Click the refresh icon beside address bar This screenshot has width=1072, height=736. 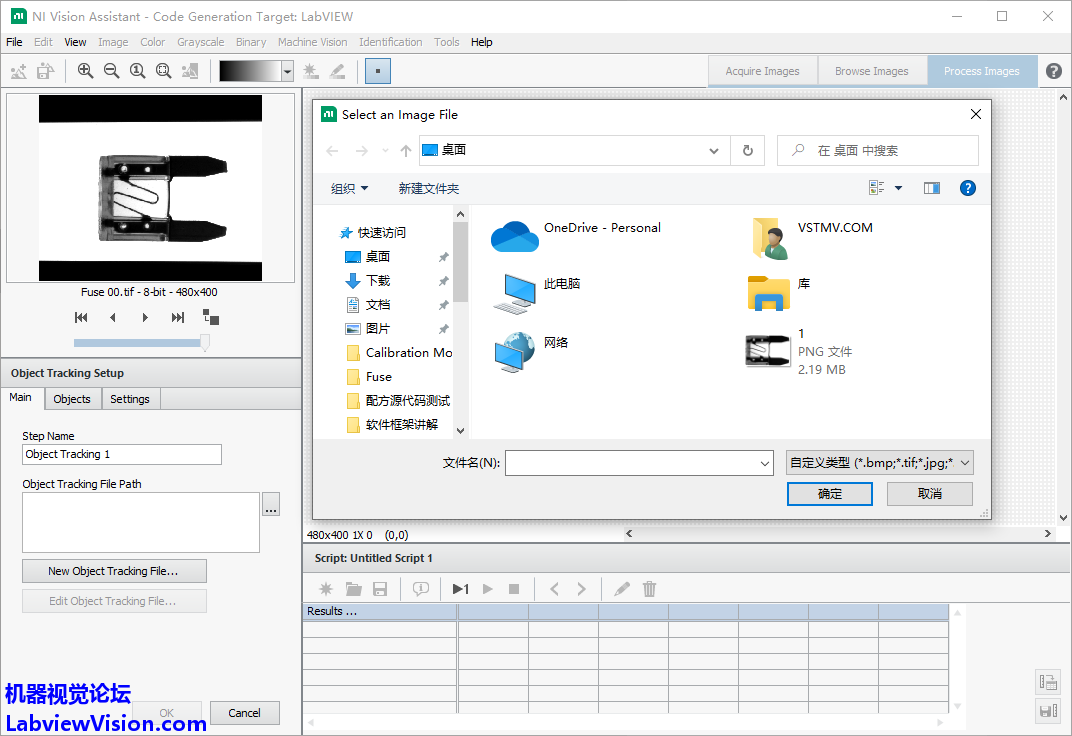coord(747,151)
